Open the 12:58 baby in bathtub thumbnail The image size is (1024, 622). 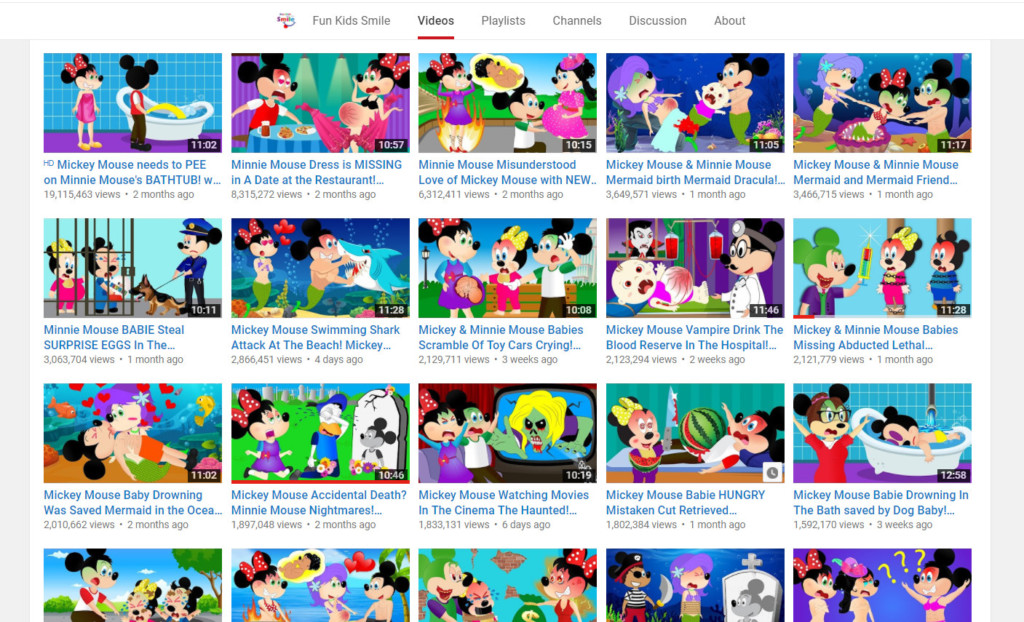click(x=881, y=433)
